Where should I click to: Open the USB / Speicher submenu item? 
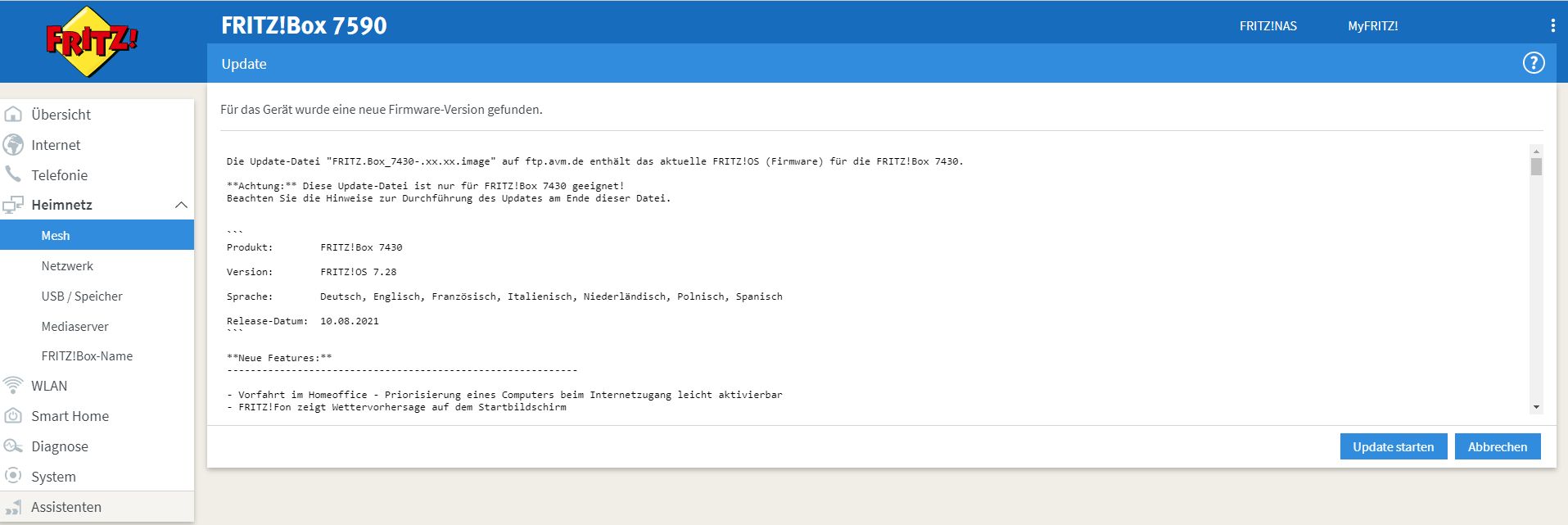[82, 296]
